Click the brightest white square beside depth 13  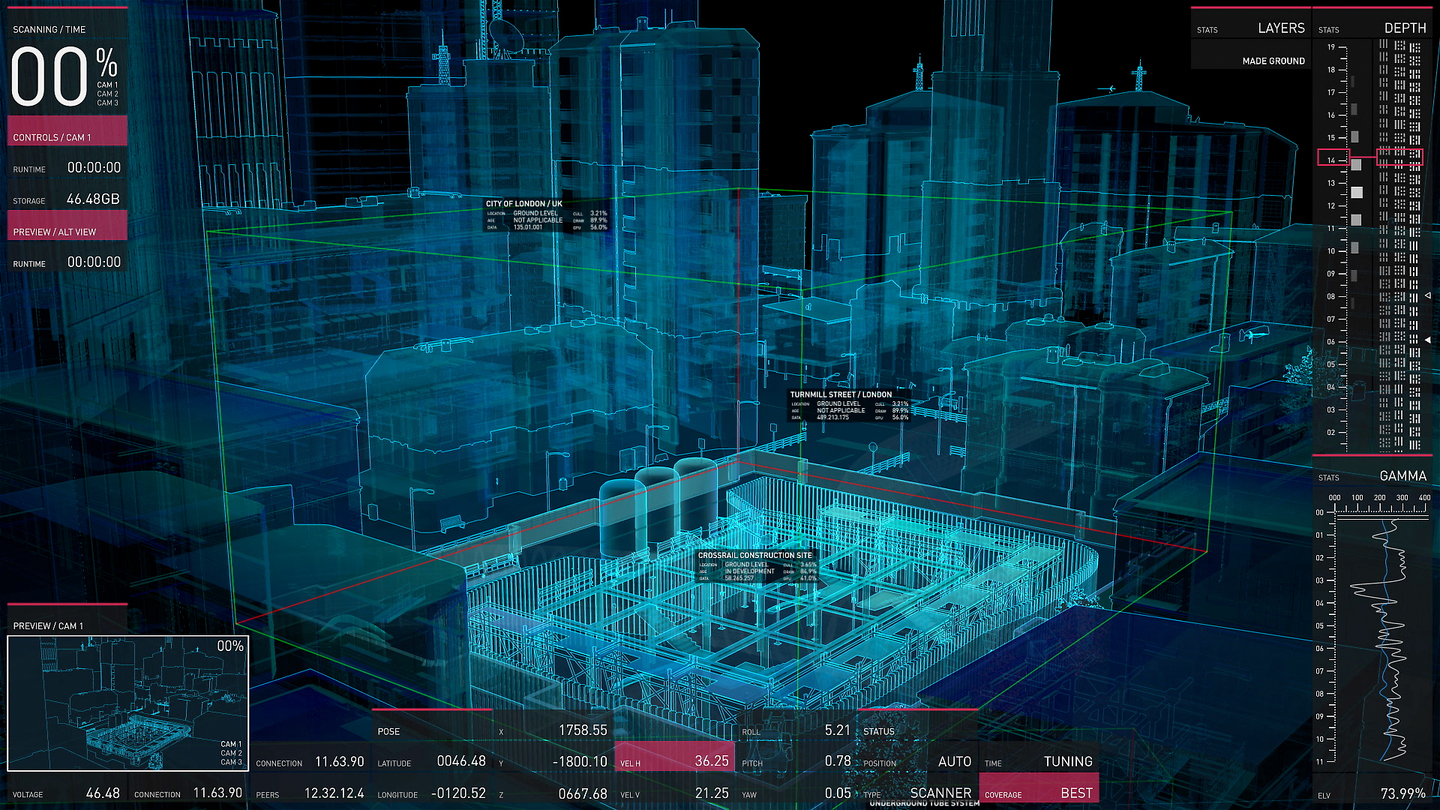(1357, 191)
